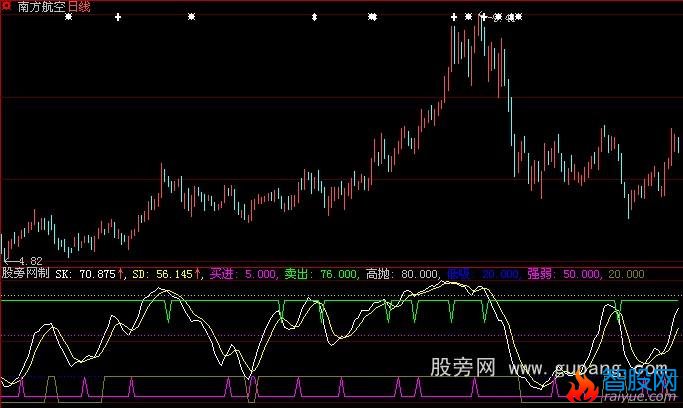Open the 股旁网制 indicator name menu
This screenshot has width=683, height=408.
tap(25, 272)
